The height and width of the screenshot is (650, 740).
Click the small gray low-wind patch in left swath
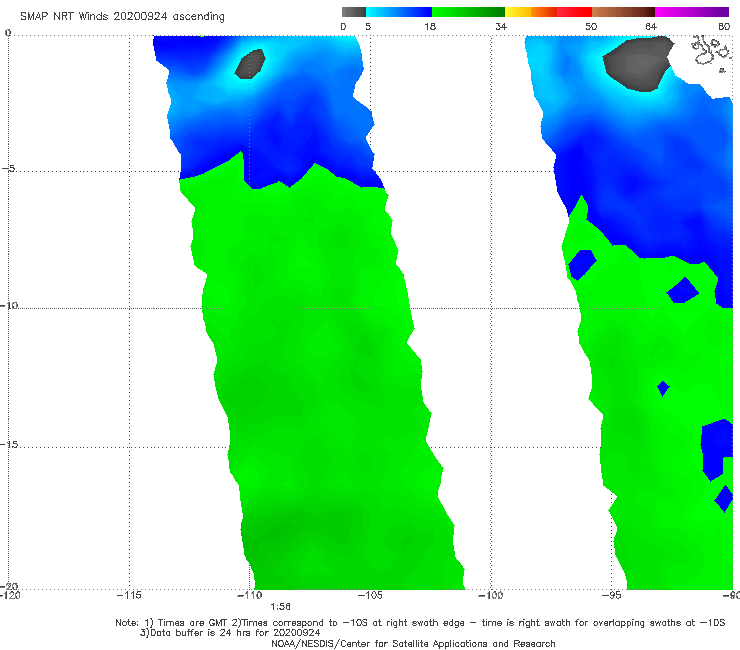pos(250,64)
